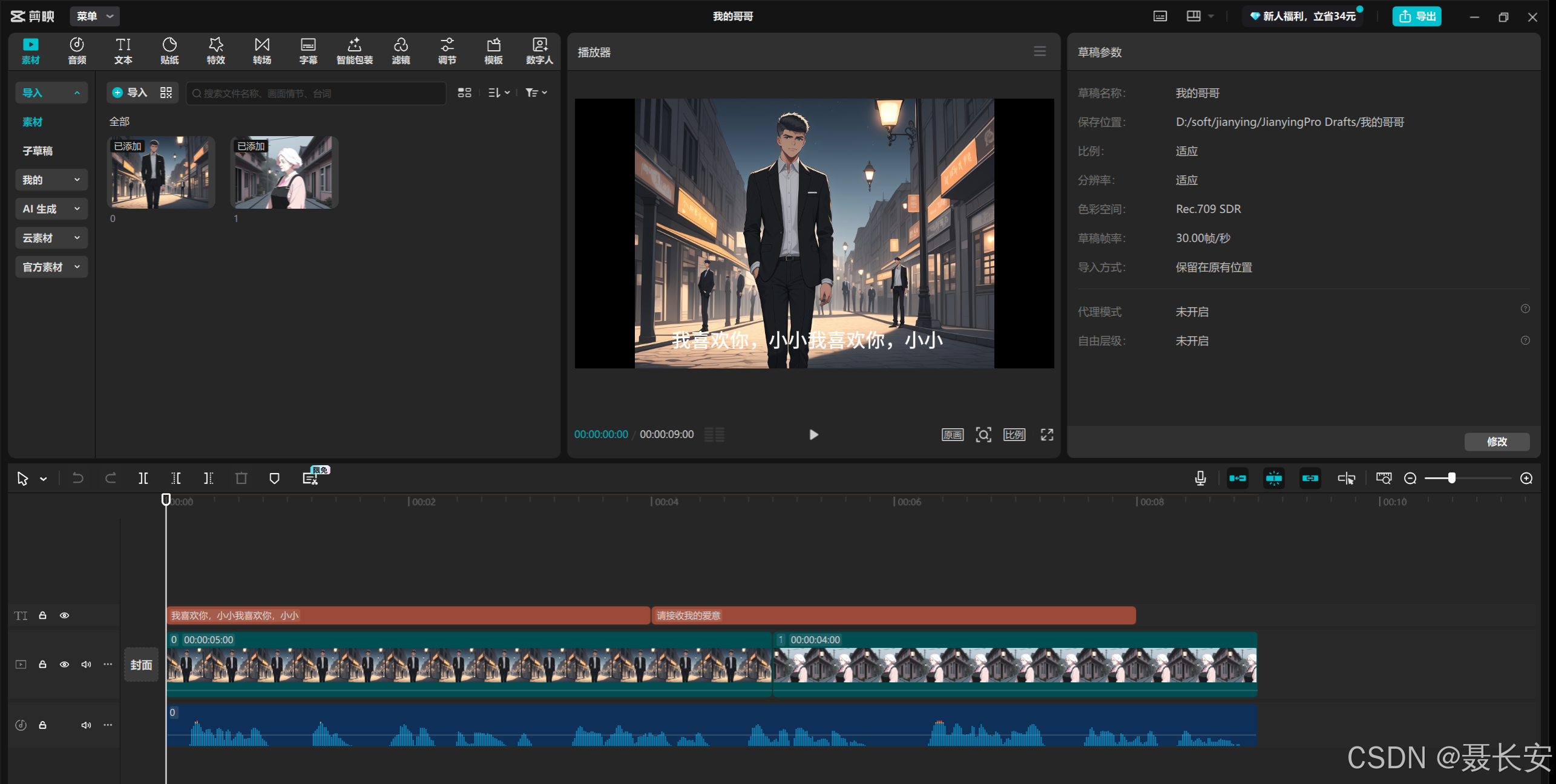Click the 导出 export button
1556x784 pixels.
(1416, 16)
